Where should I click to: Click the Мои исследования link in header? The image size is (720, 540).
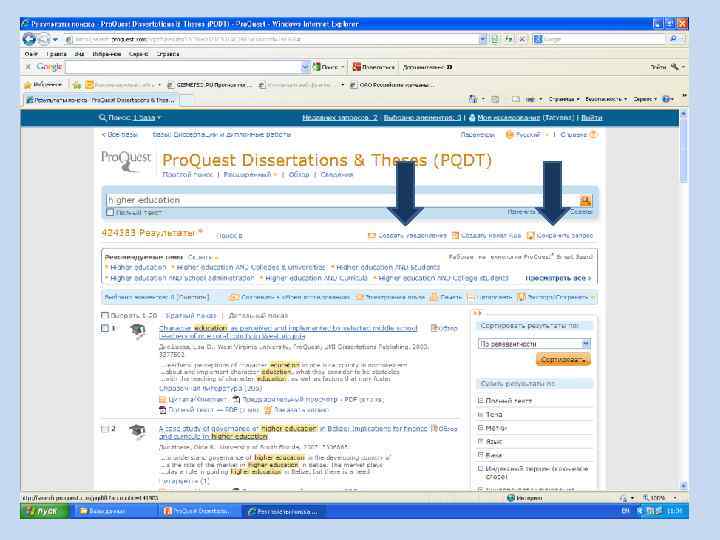tap(509, 118)
